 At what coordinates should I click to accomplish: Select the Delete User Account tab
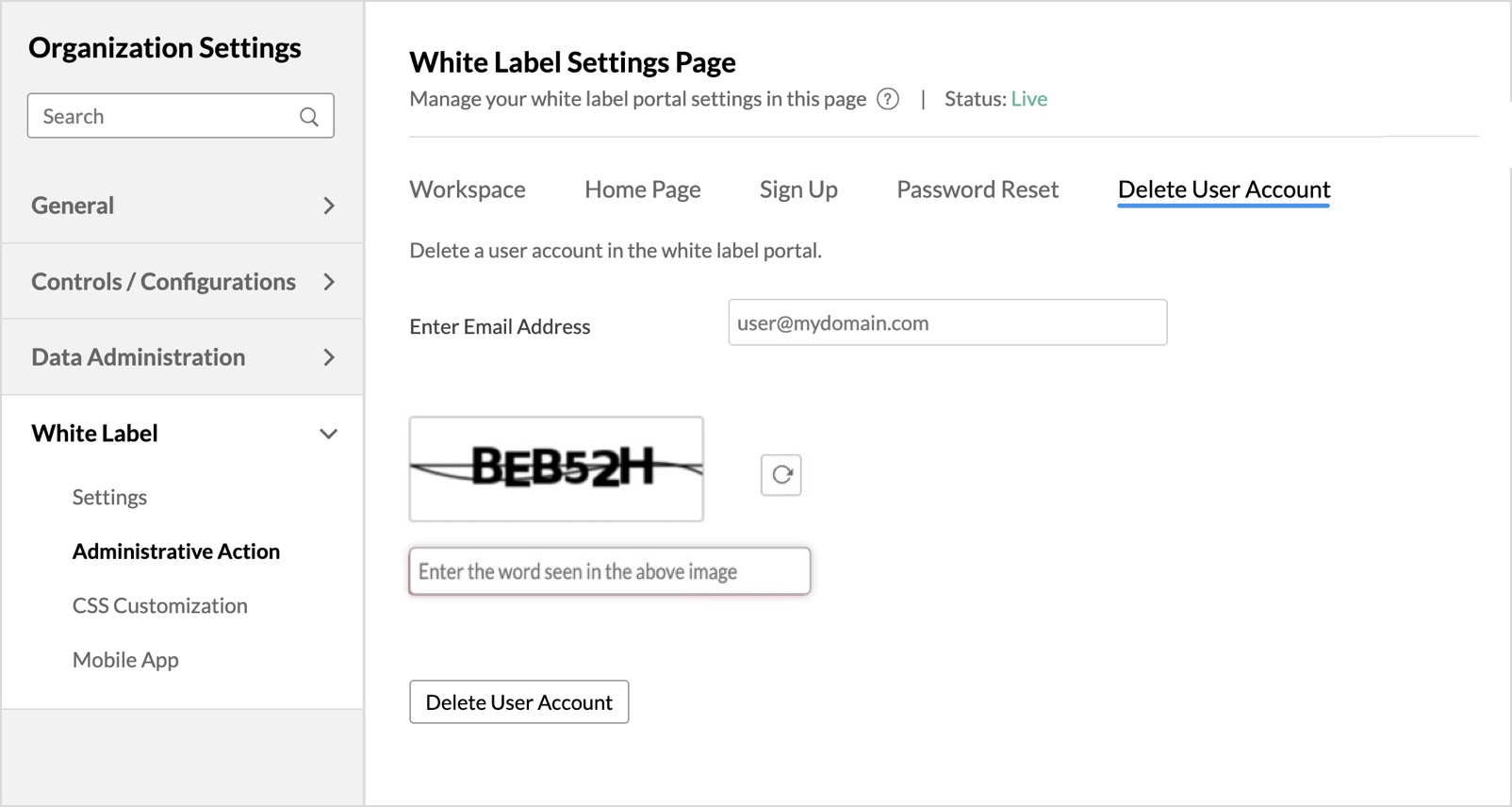[x=1224, y=189]
